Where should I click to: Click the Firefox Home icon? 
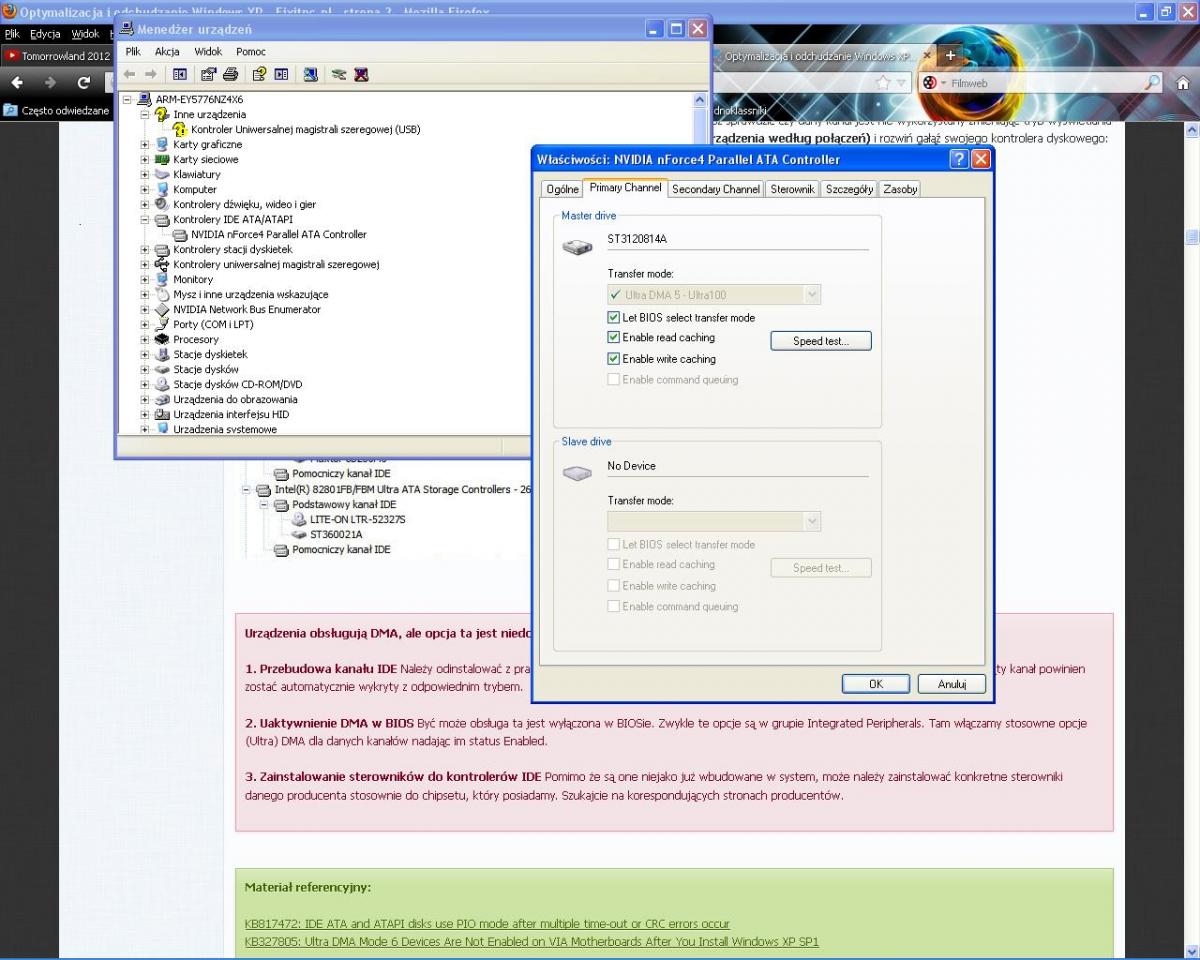click(1183, 83)
